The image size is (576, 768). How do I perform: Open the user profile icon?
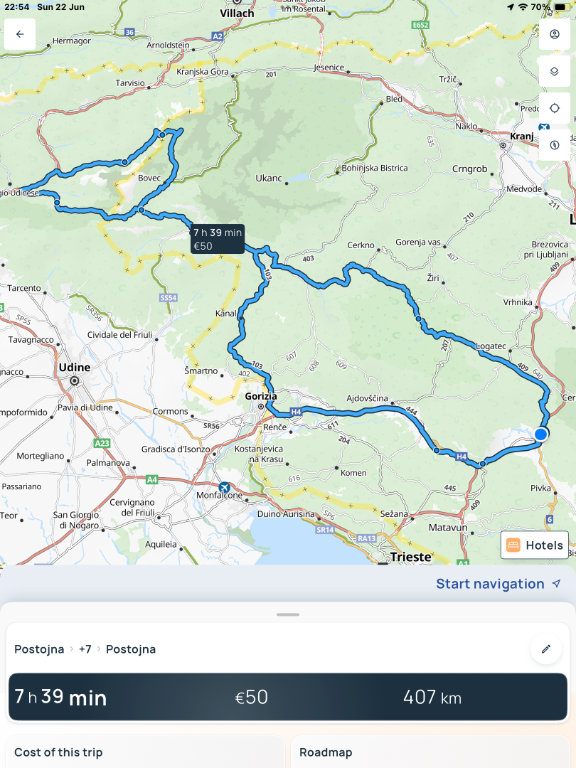[554, 34]
